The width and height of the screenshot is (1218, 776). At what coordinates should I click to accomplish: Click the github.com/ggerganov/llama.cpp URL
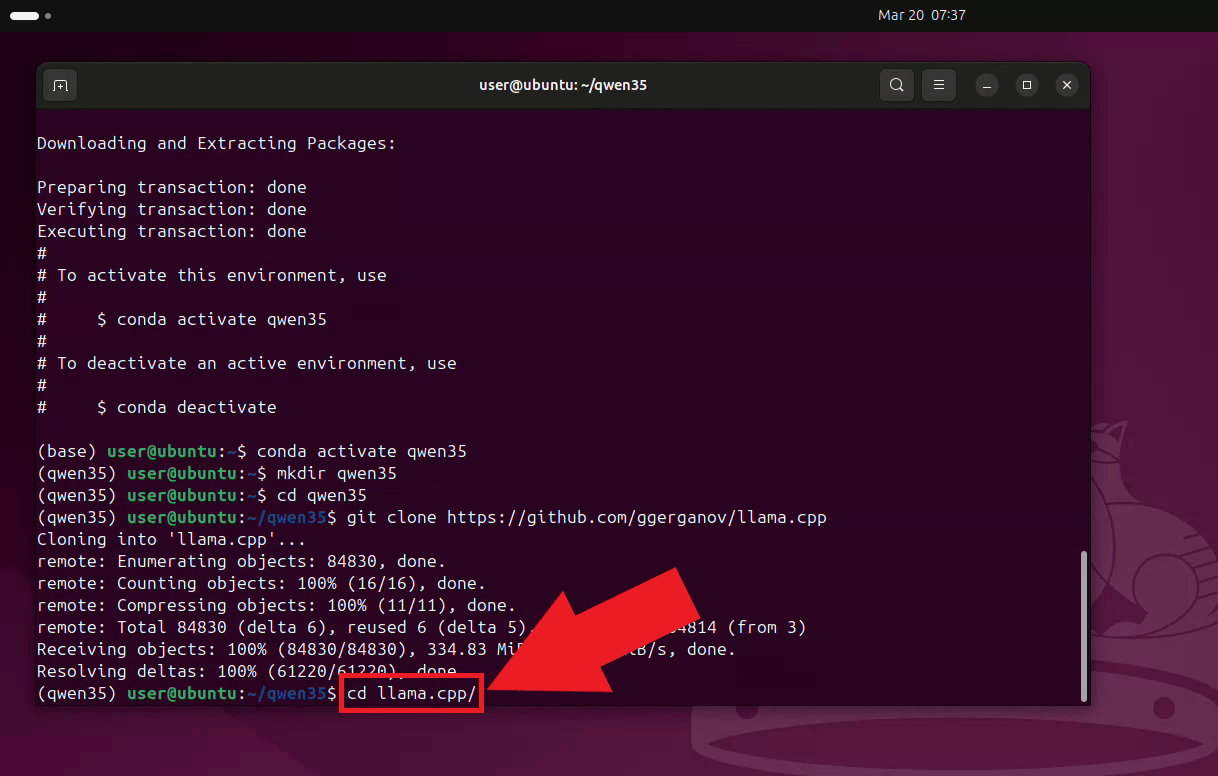click(636, 517)
